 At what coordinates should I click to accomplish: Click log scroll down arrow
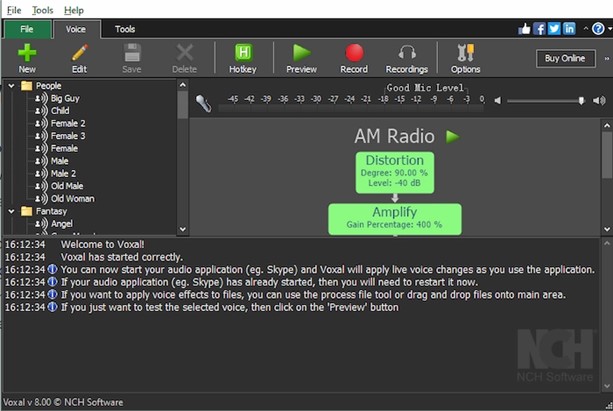click(x=607, y=386)
